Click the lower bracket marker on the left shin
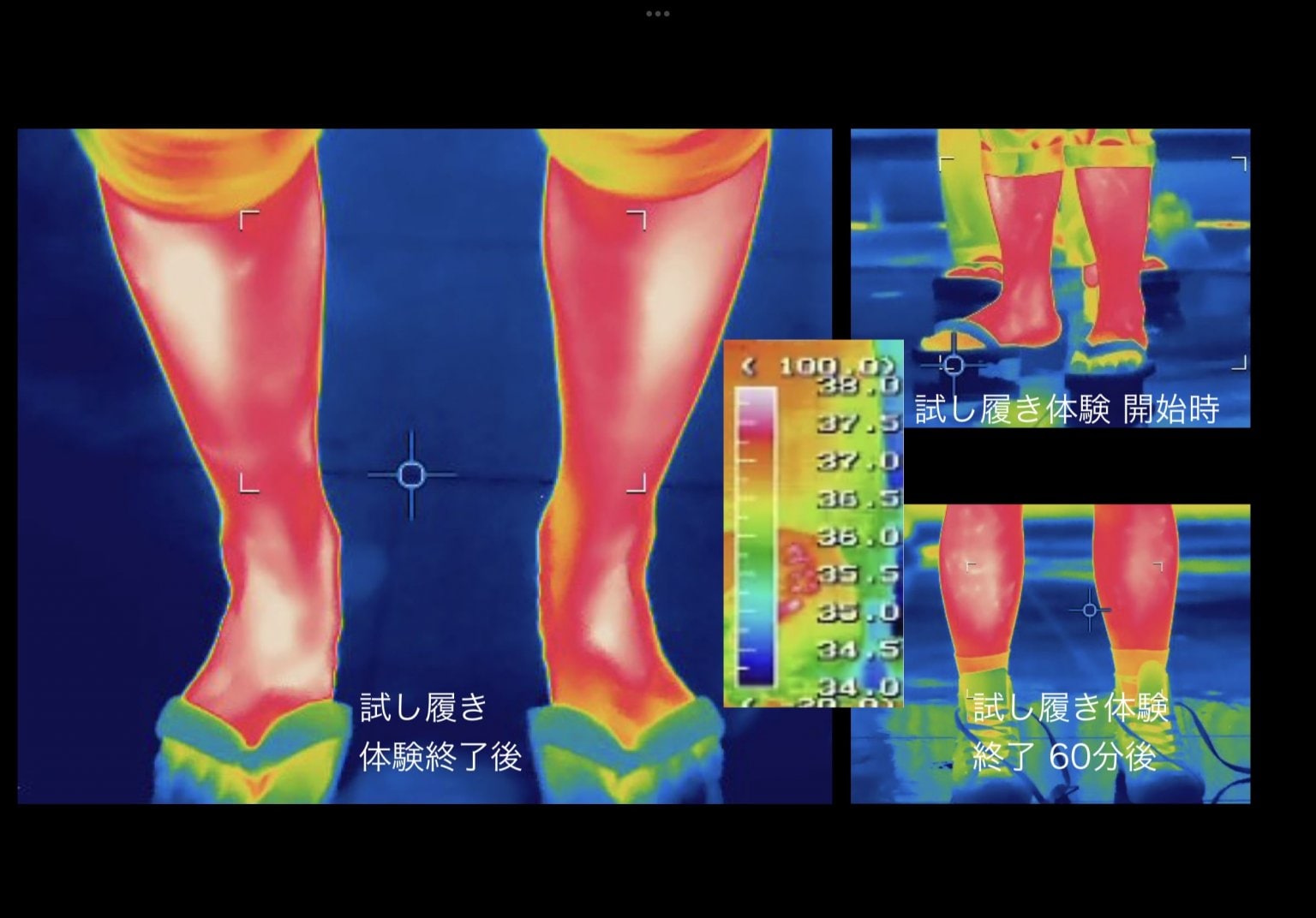1316x918 pixels. (x=249, y=485)
